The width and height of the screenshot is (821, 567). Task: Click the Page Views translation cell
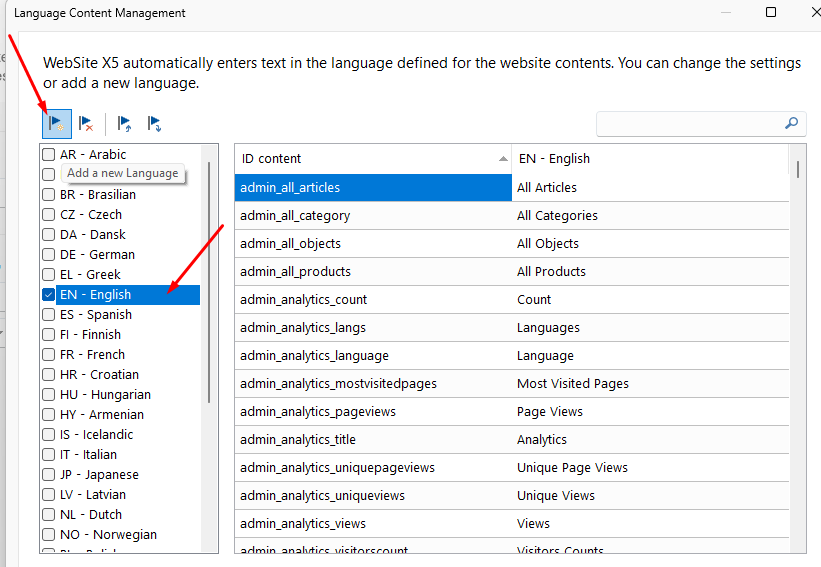650,412
